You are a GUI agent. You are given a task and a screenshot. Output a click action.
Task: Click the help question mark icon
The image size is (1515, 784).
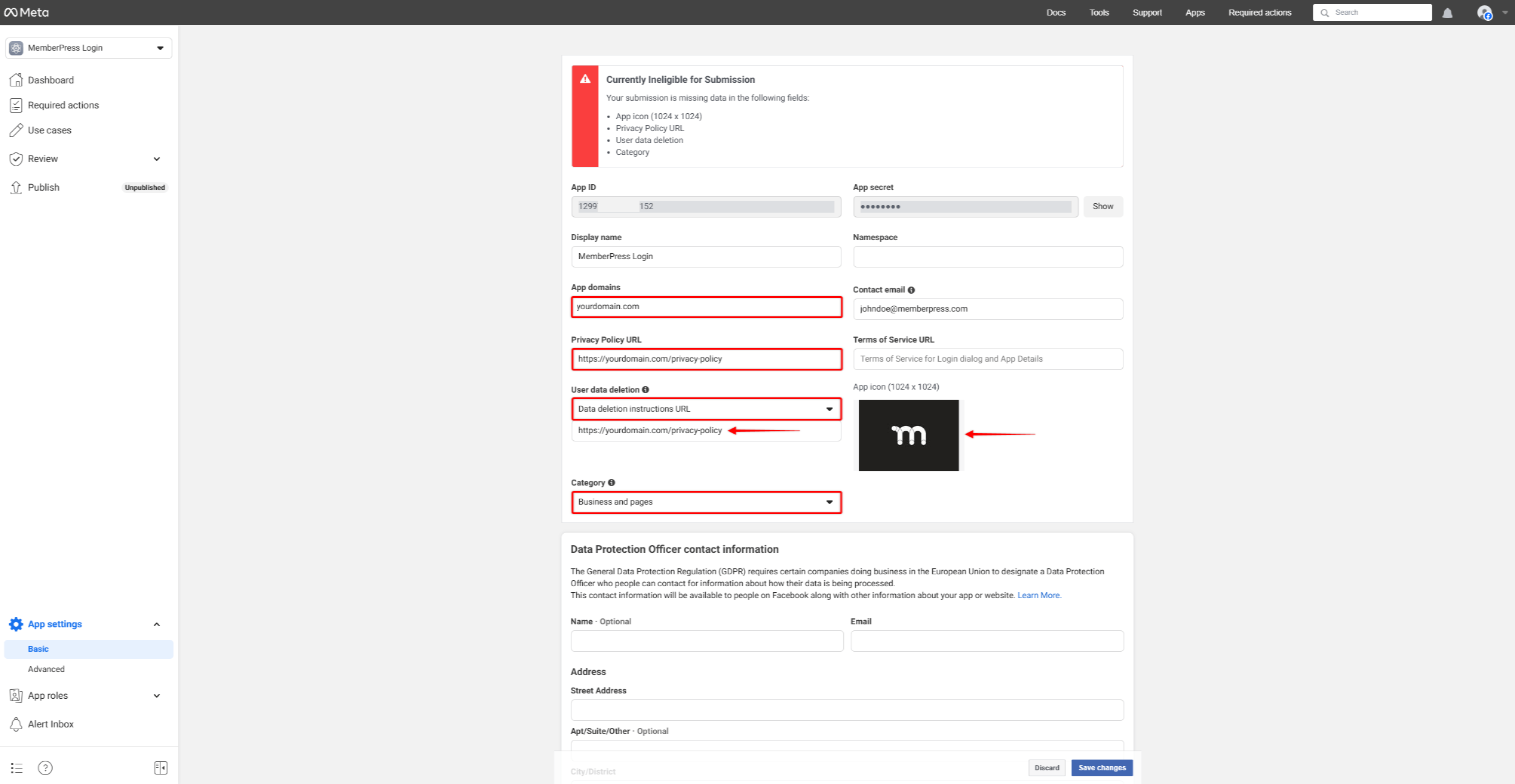[x=45, y=767]
